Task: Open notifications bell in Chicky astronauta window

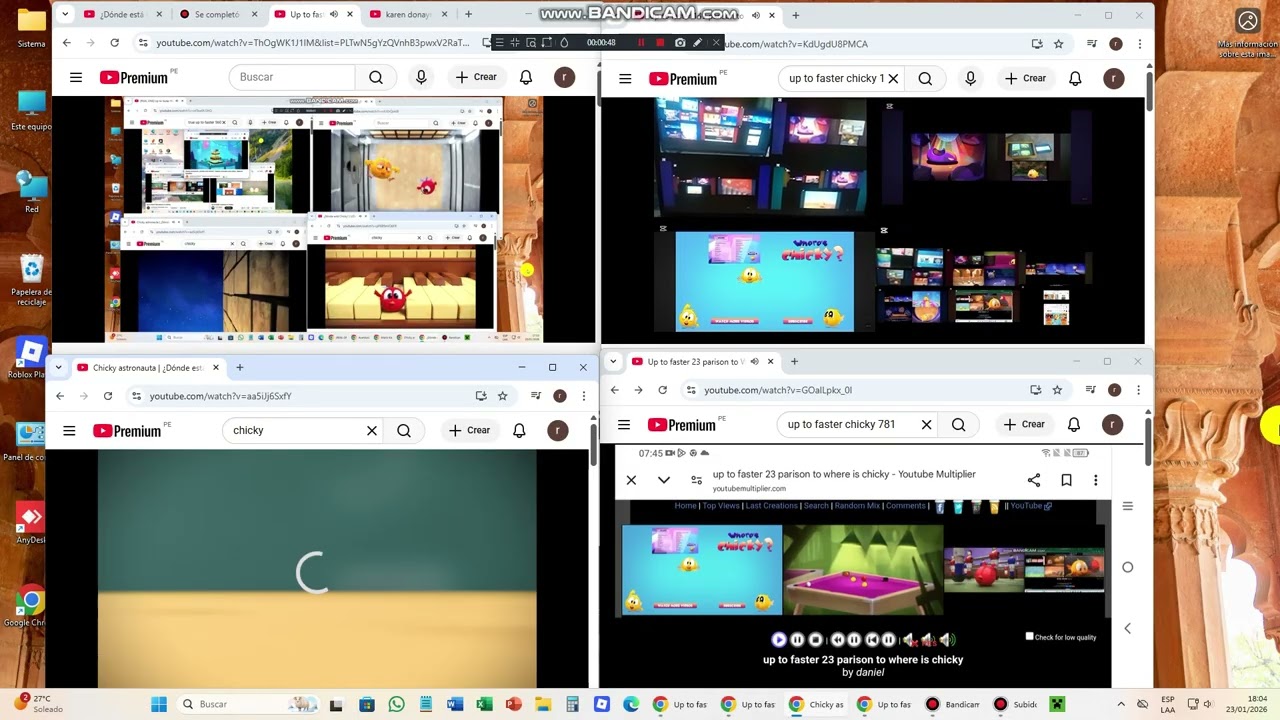Action: coord(519,430)
